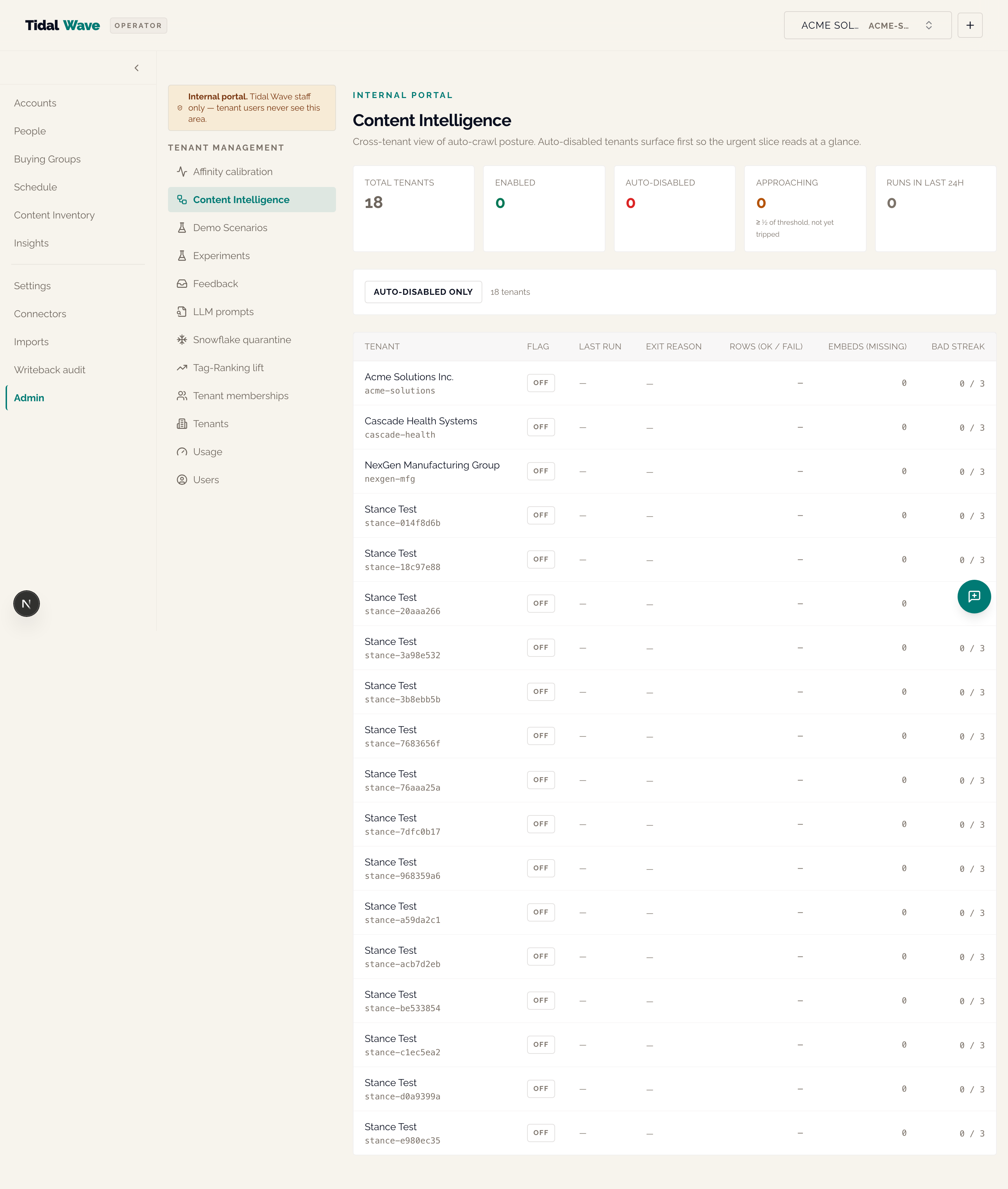
Task: Click the info icon in Internal portal notice
Action: pos(180,108)
